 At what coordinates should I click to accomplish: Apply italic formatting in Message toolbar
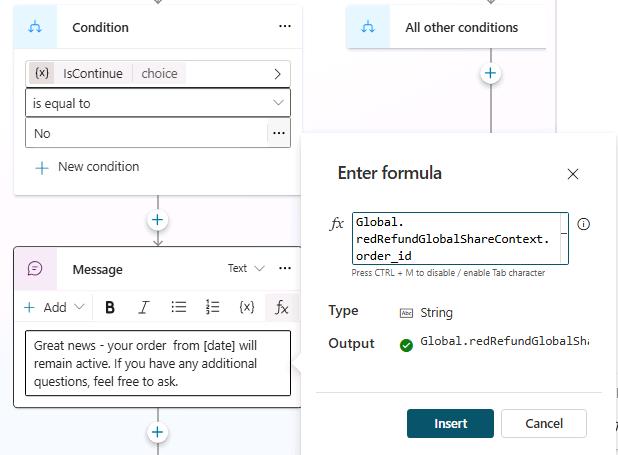tap(144, 307)
